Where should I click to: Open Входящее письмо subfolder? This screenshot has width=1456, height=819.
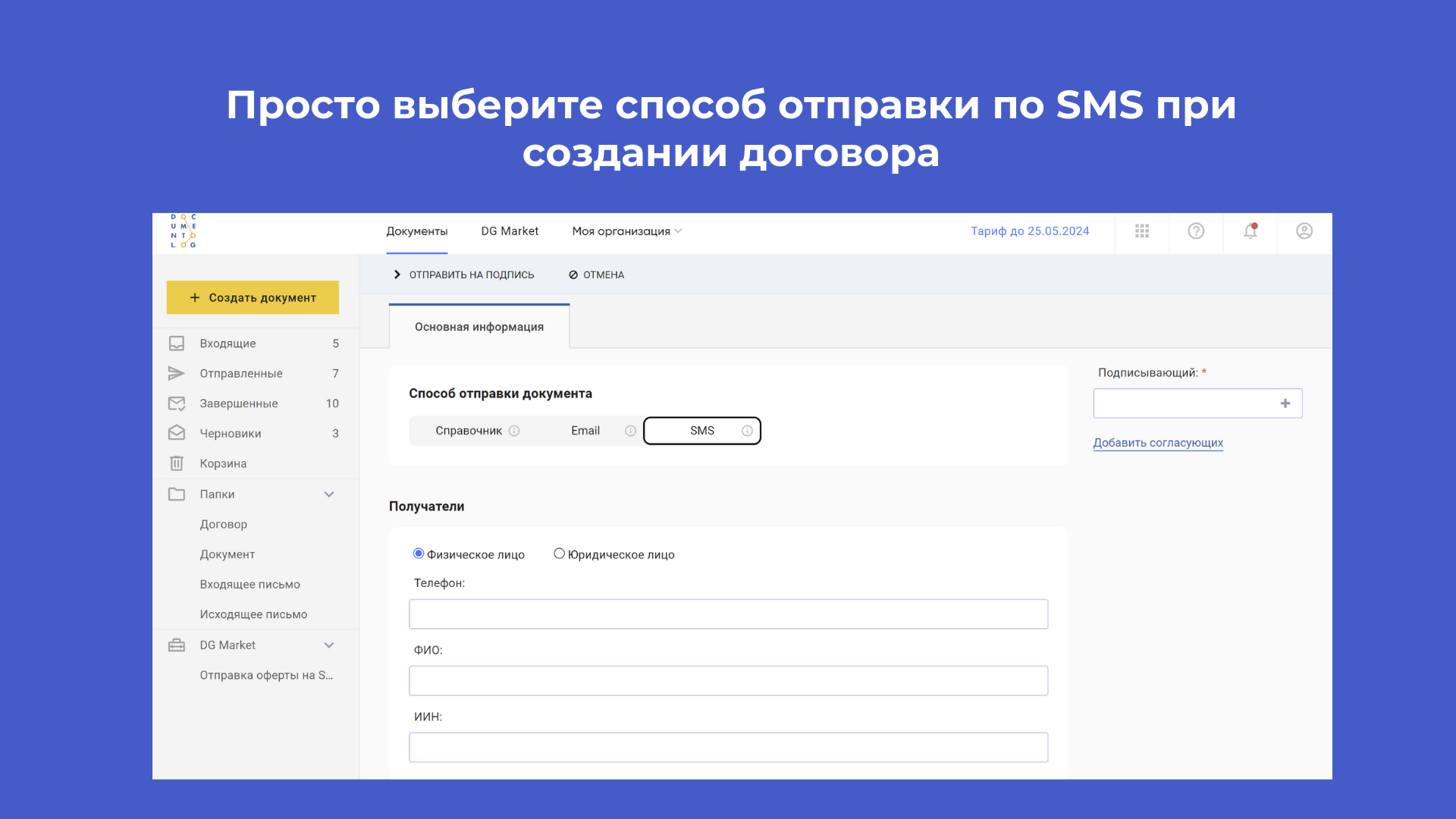pos(250,585)
